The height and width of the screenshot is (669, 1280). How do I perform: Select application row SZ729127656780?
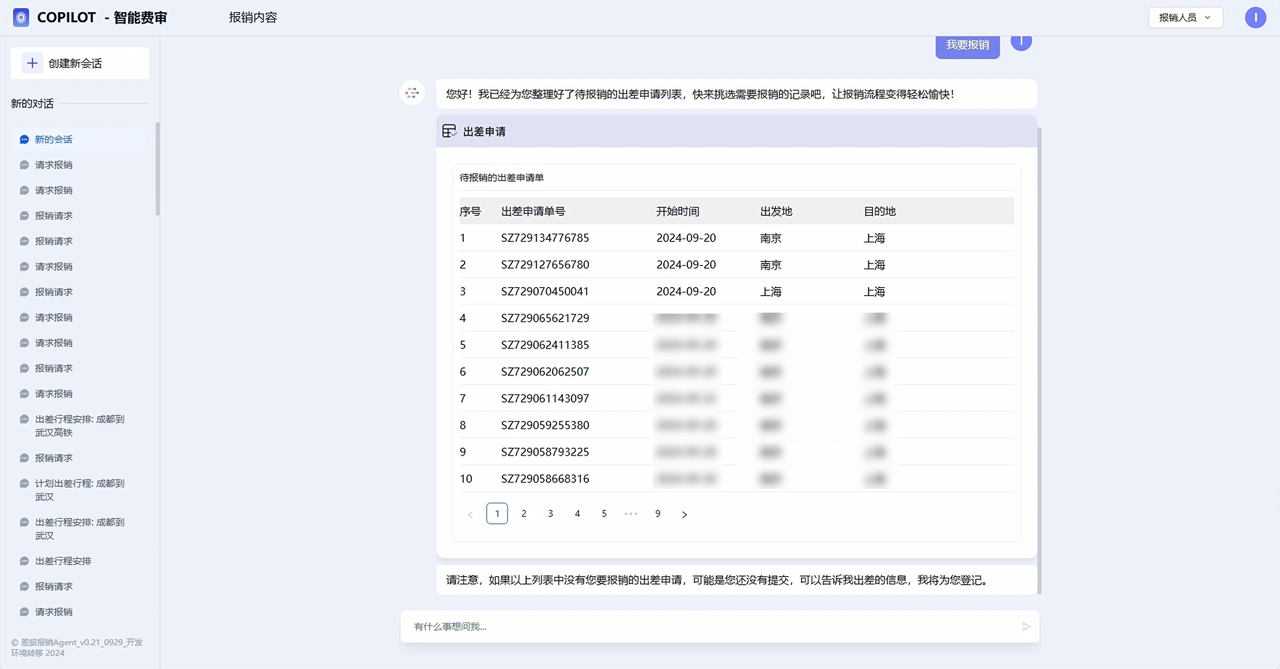[x=736, y=265]
